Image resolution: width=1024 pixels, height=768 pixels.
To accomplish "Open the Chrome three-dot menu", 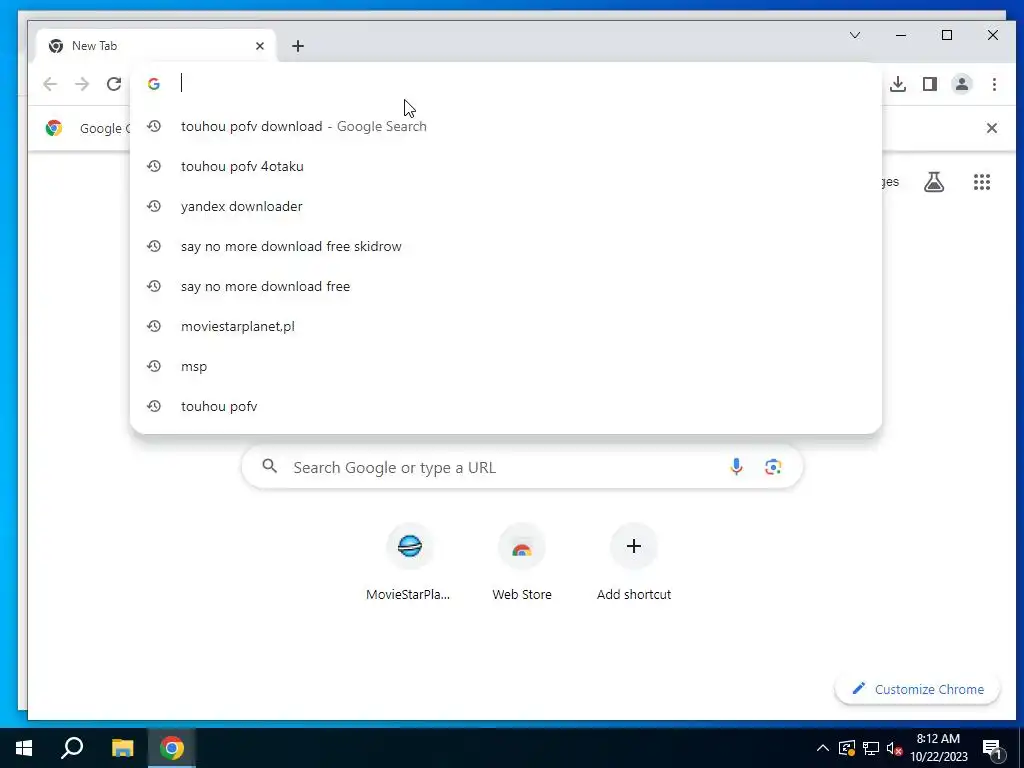I will tap(994, 84).
